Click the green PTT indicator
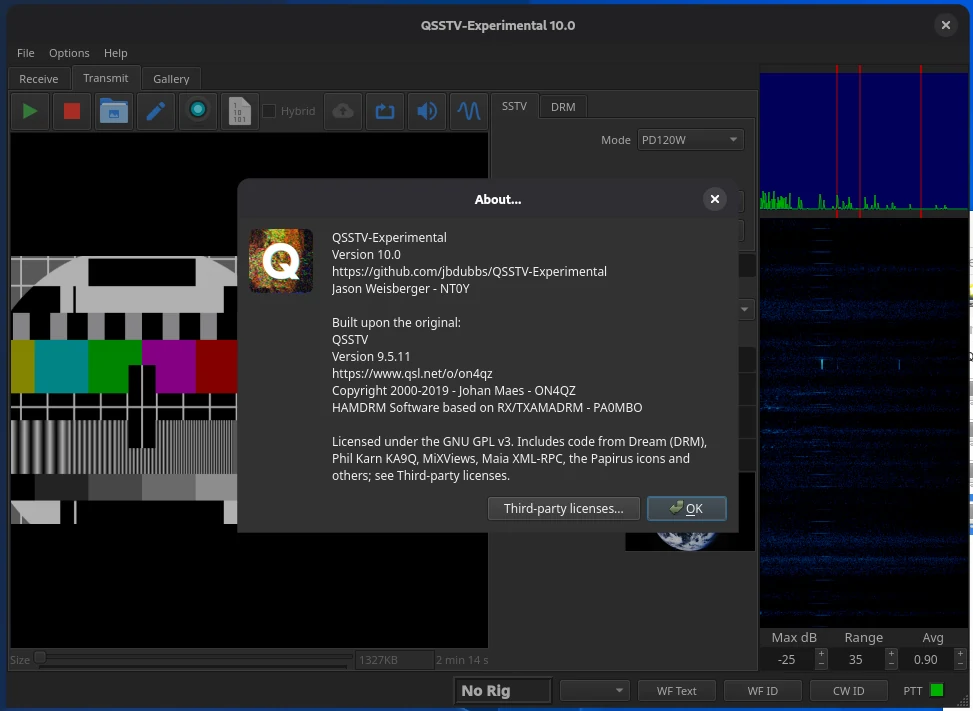Screen dimensions: 973x711 coord(936,690)
